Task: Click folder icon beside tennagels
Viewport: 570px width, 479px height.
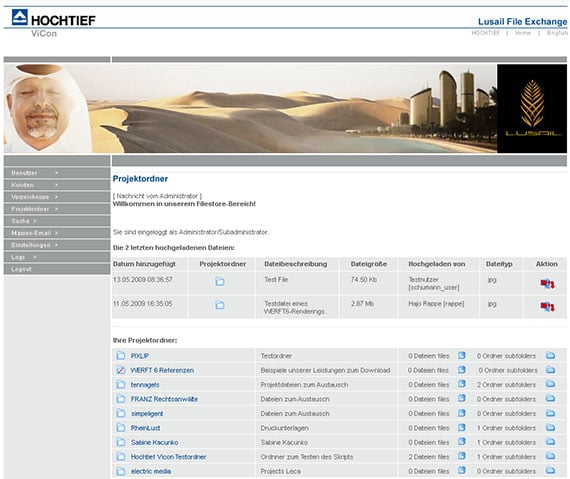Action: click(121, 385)
